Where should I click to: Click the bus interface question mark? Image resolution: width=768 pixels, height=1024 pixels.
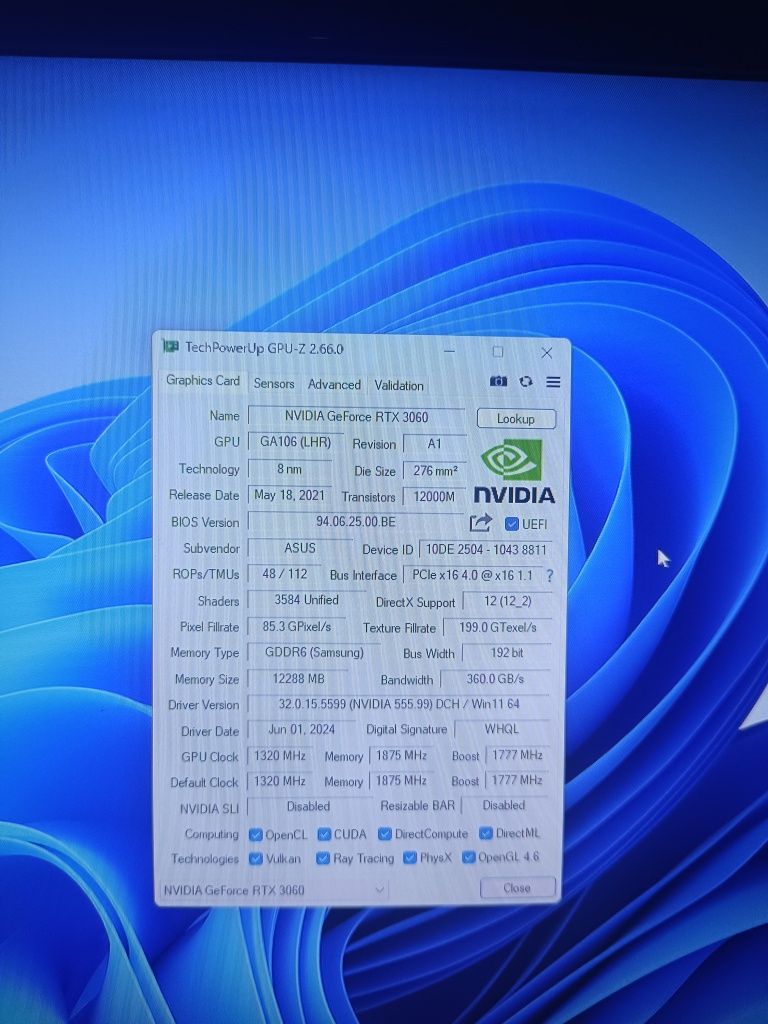coord(549,576)
